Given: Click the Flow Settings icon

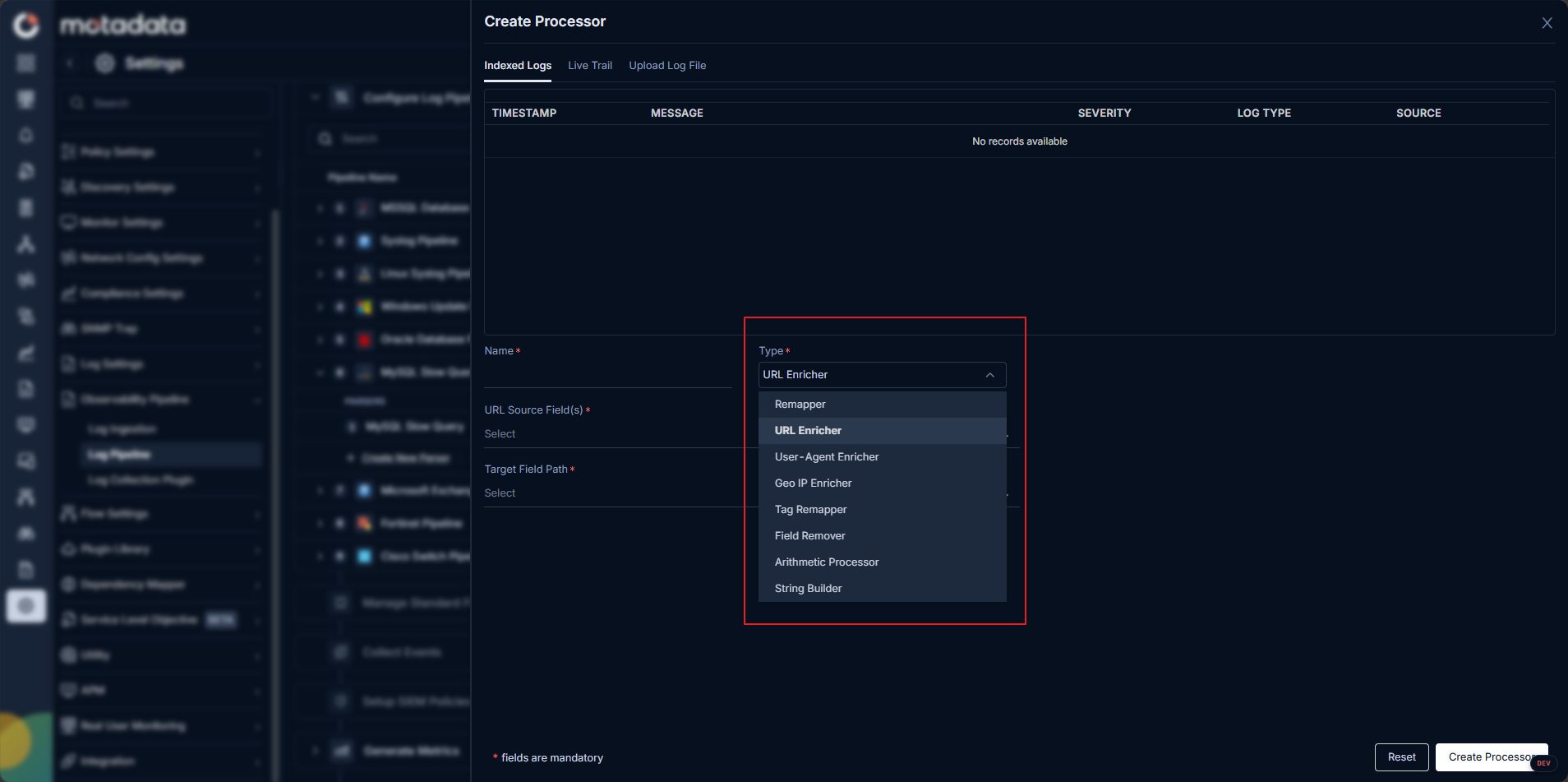Looking at the screenshot, I should tap(69, 513).
